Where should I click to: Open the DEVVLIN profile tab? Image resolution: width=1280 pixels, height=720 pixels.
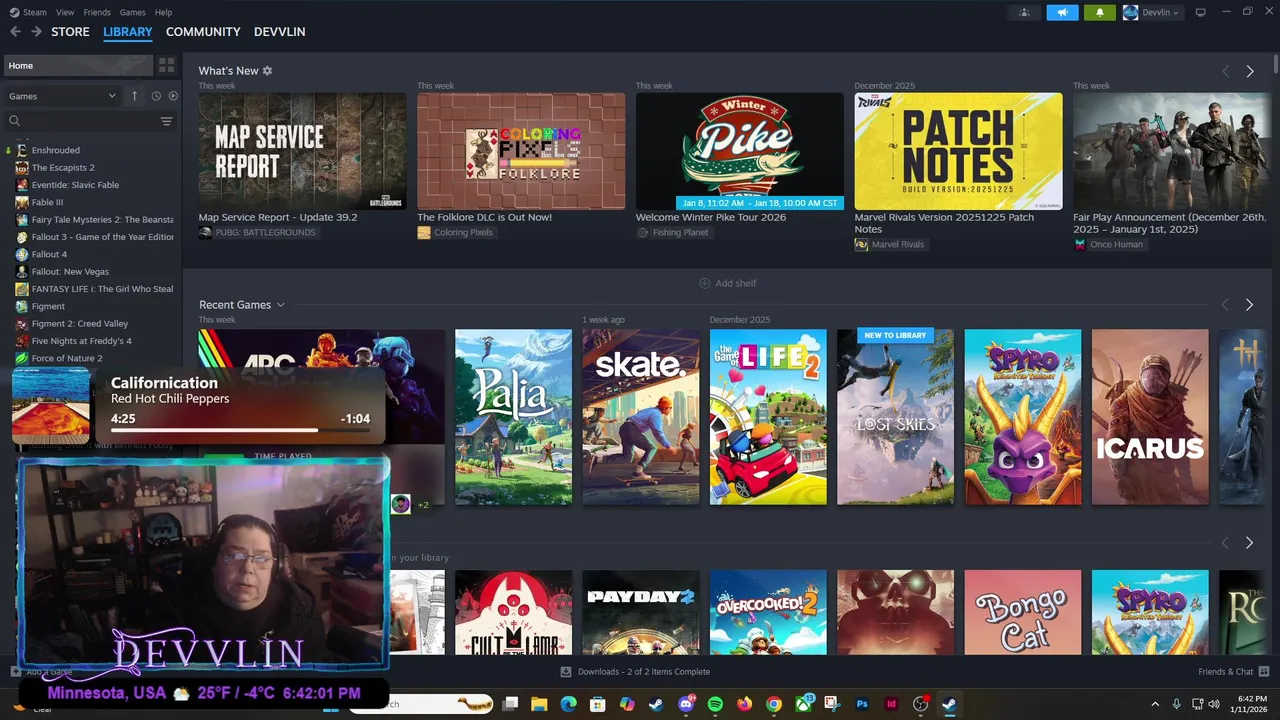(279, 32)
